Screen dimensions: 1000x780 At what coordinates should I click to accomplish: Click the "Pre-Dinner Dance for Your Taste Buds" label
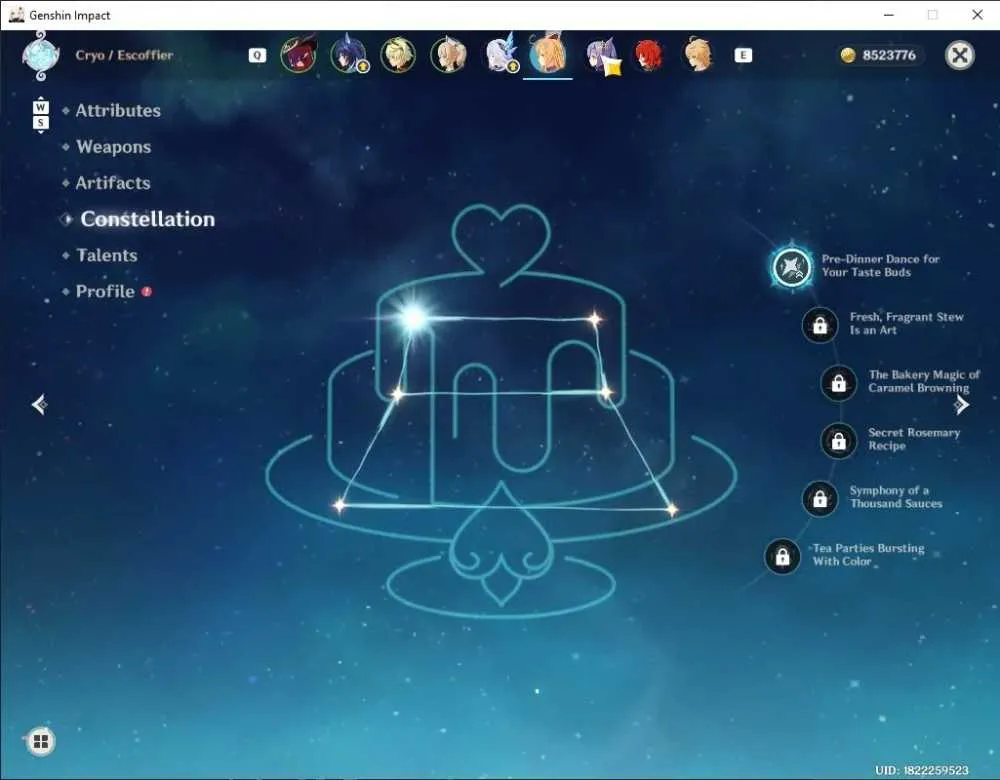click(x=880, y=265)
